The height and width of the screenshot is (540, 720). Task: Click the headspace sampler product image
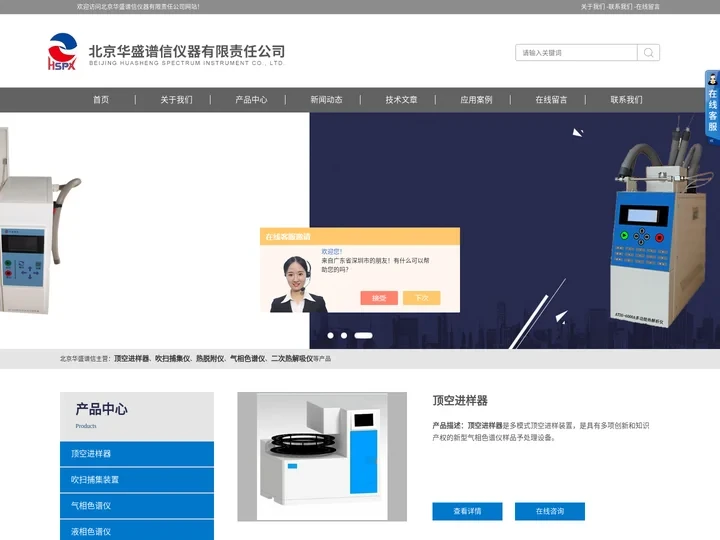coord(322,456)
